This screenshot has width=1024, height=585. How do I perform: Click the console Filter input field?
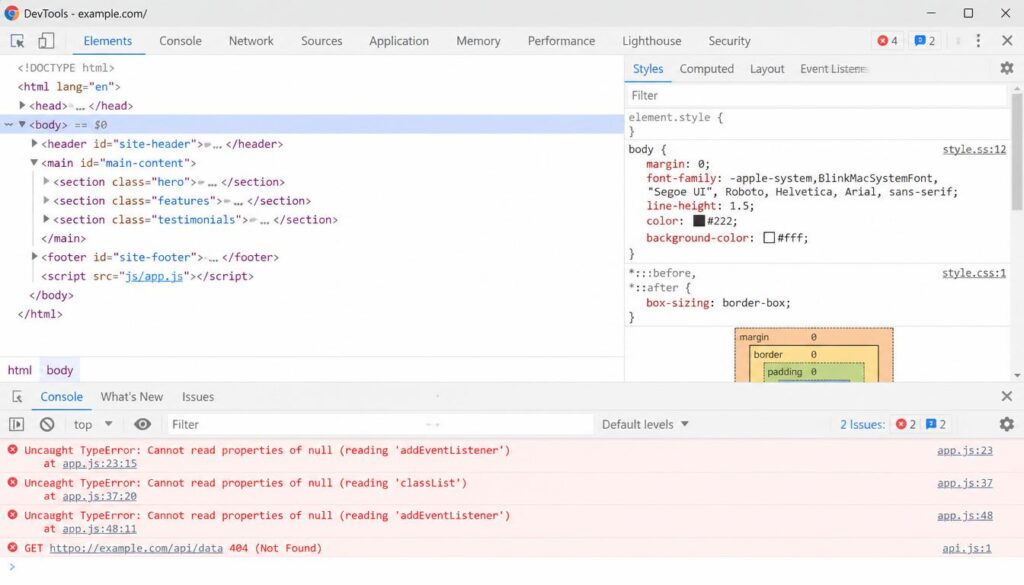379,424
